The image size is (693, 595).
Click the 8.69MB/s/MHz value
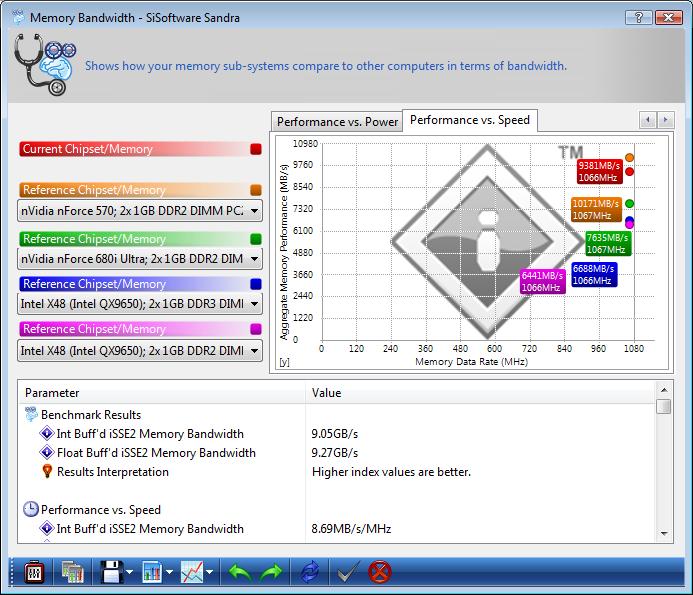tap(351, 529)
